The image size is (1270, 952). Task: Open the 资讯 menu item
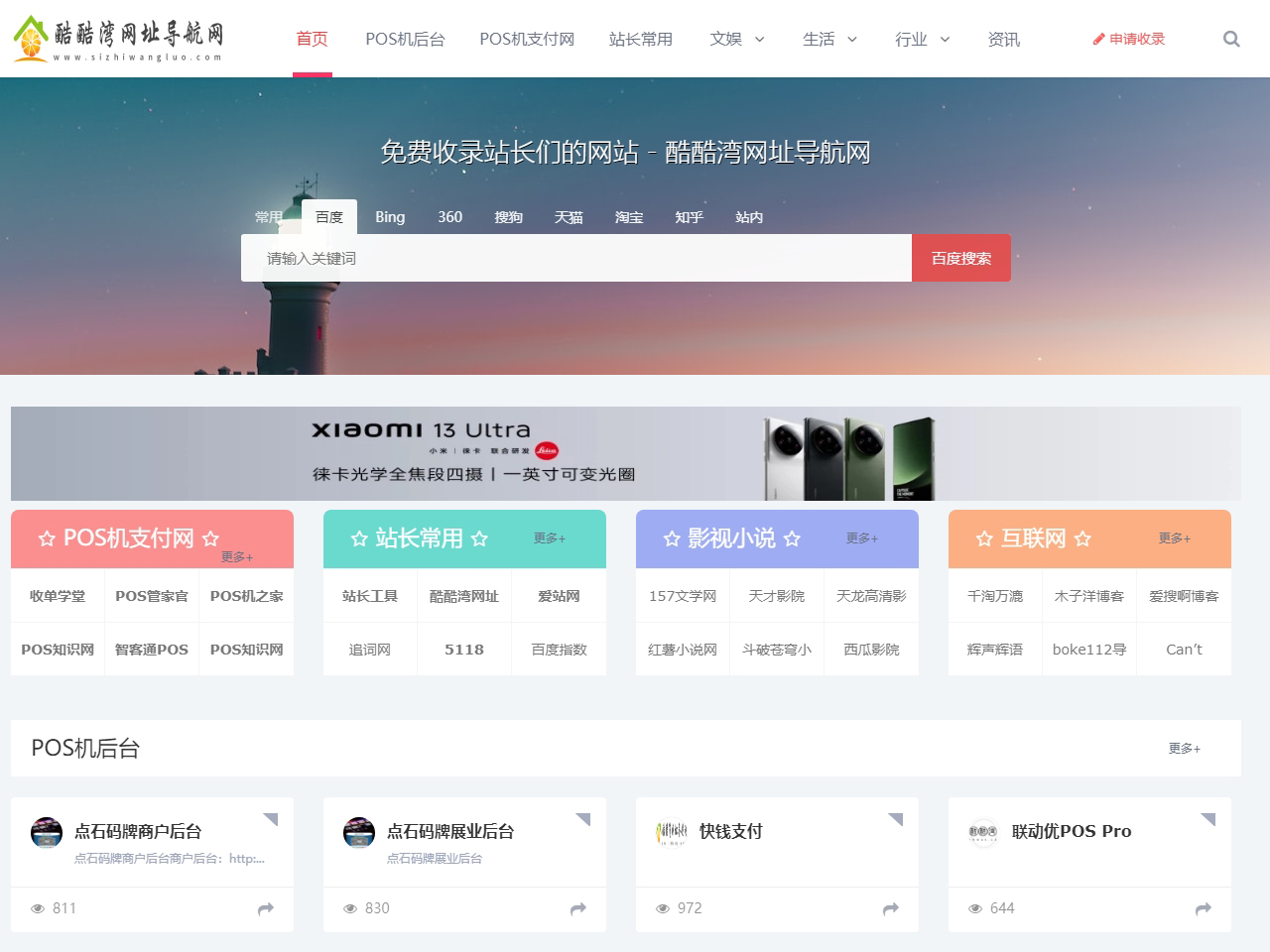pyautogui.click(x=1003, y=39)
